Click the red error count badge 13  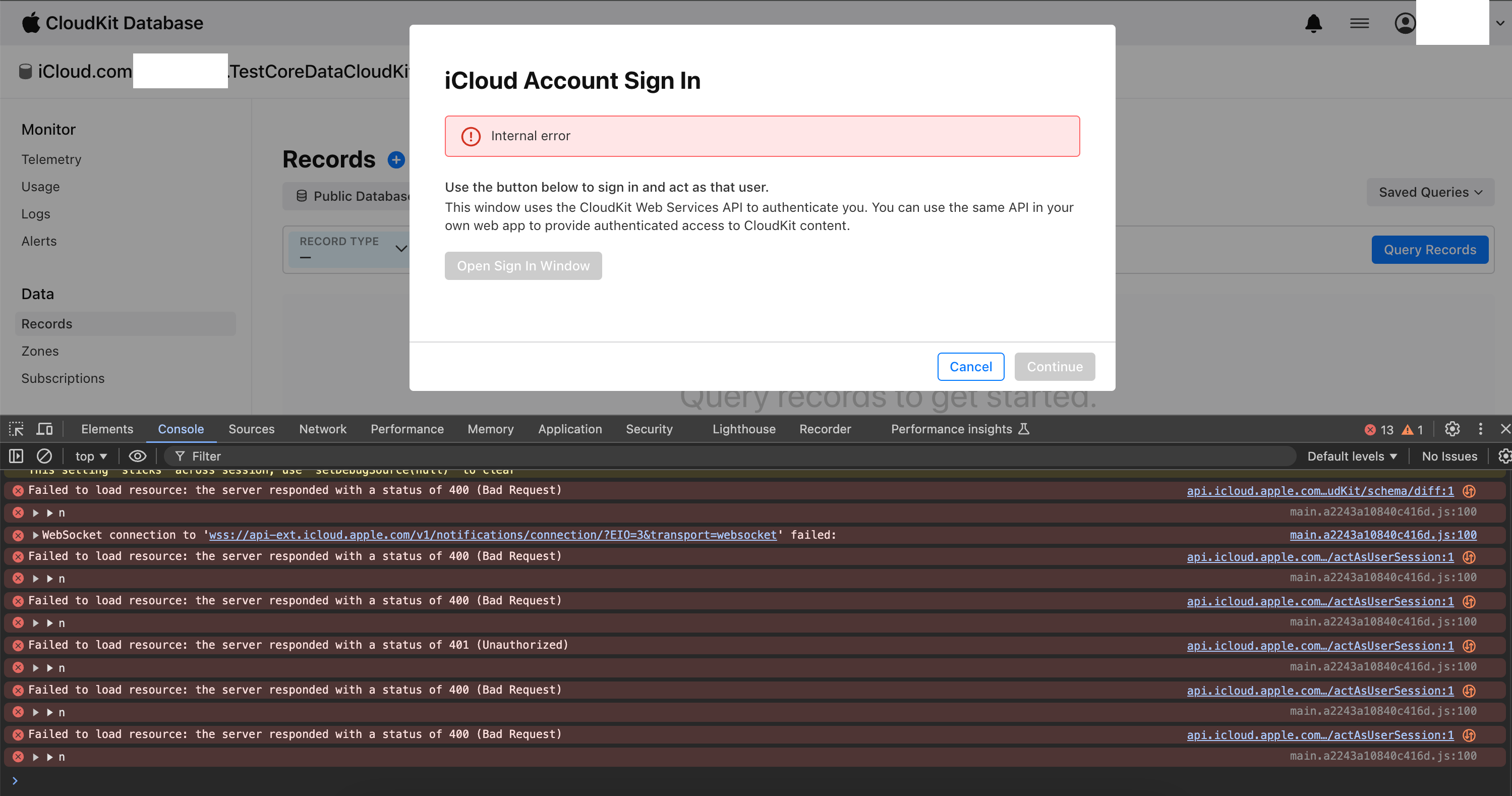coord(1379,430)
